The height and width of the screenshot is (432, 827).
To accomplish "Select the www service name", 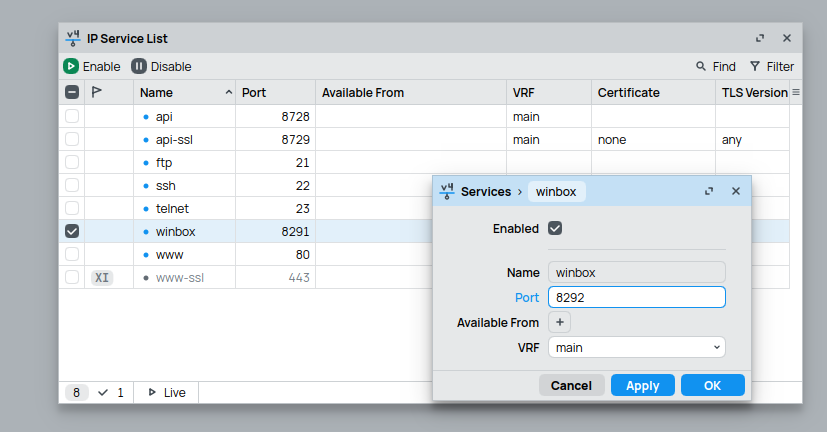I will [169, 255].
